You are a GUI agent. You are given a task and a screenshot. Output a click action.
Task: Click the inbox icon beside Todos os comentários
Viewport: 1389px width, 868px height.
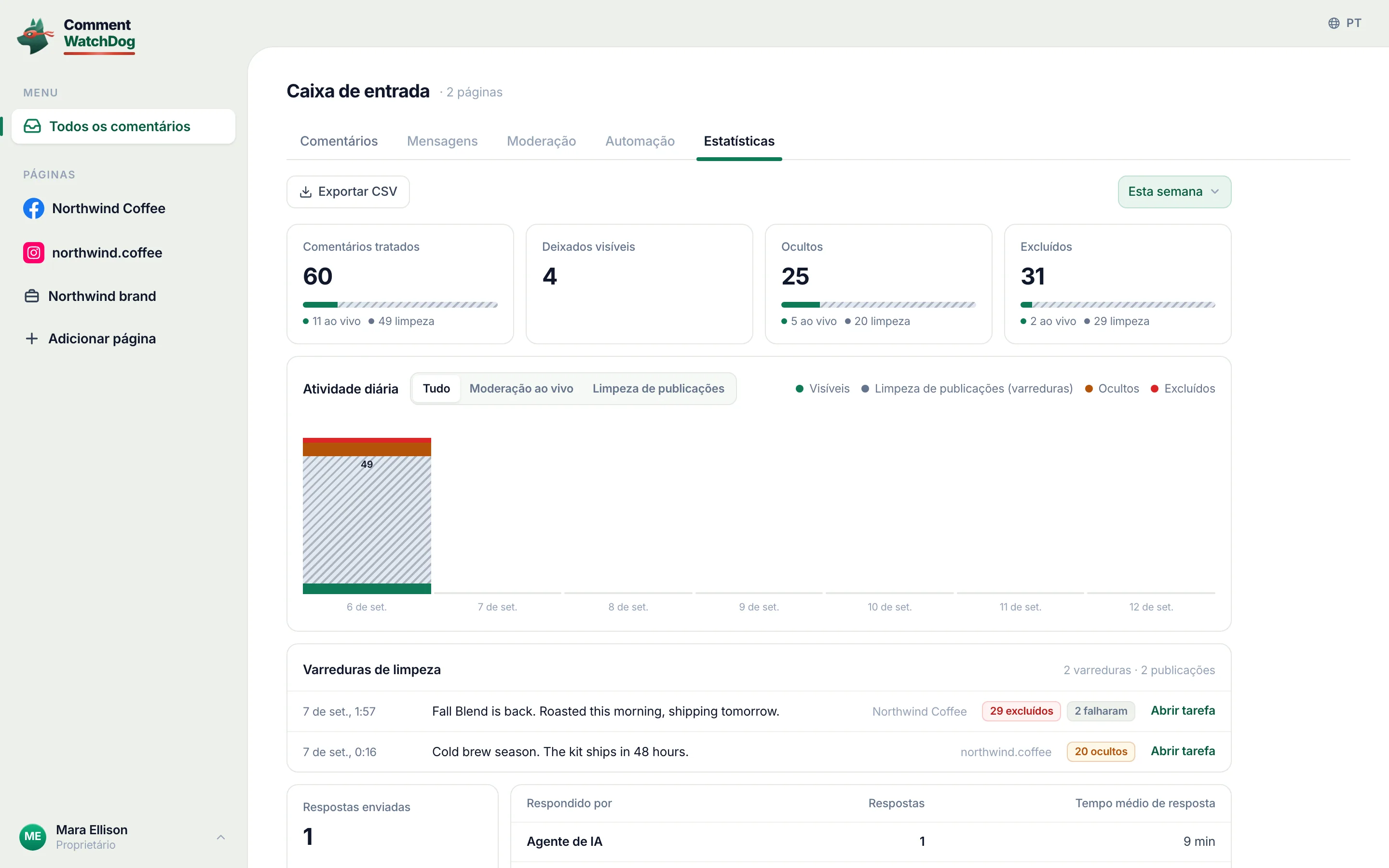(x=32, y=126)
